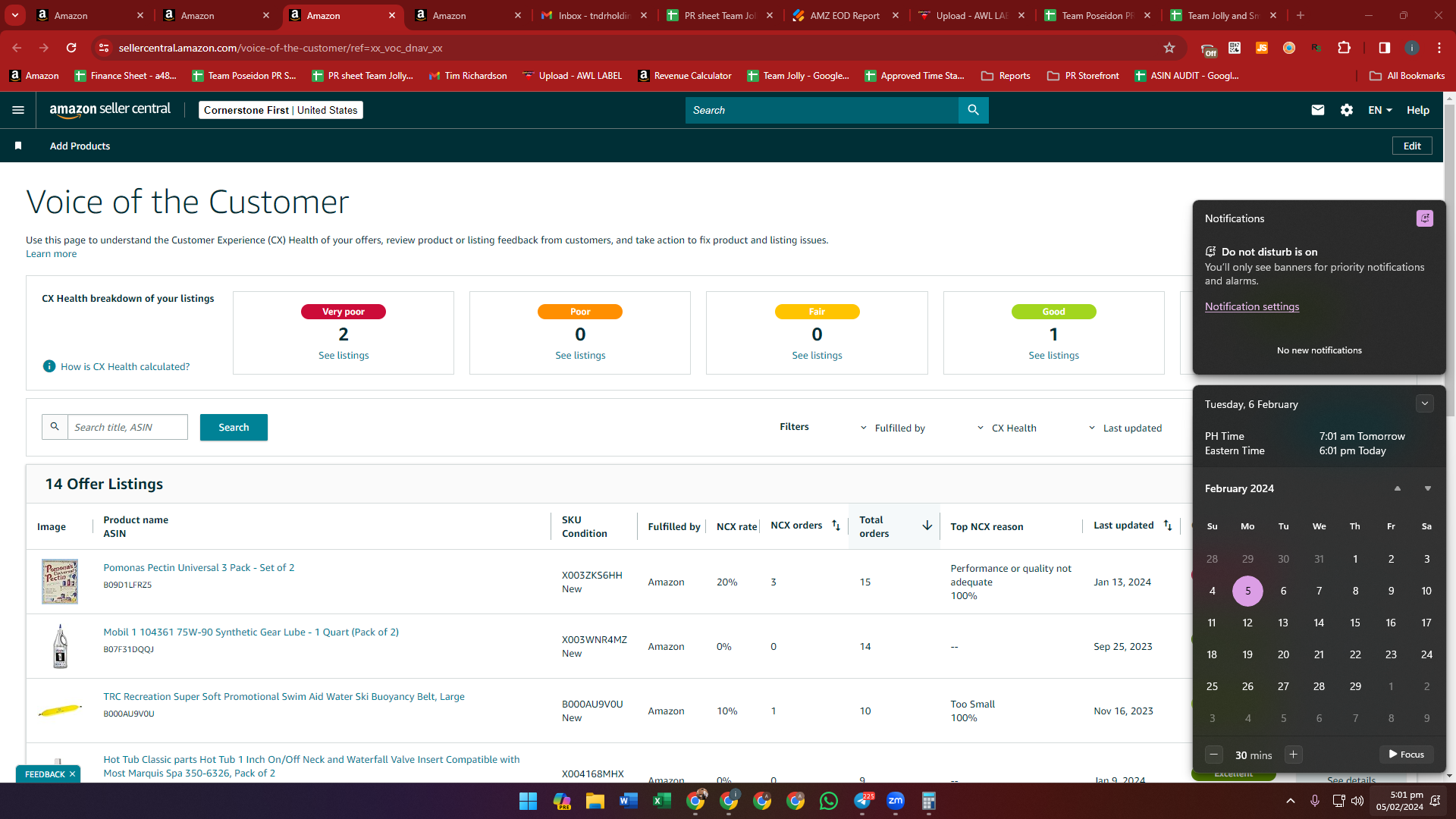Show hidden system tray icons
1456x819 pixels.
point(1291,801)
